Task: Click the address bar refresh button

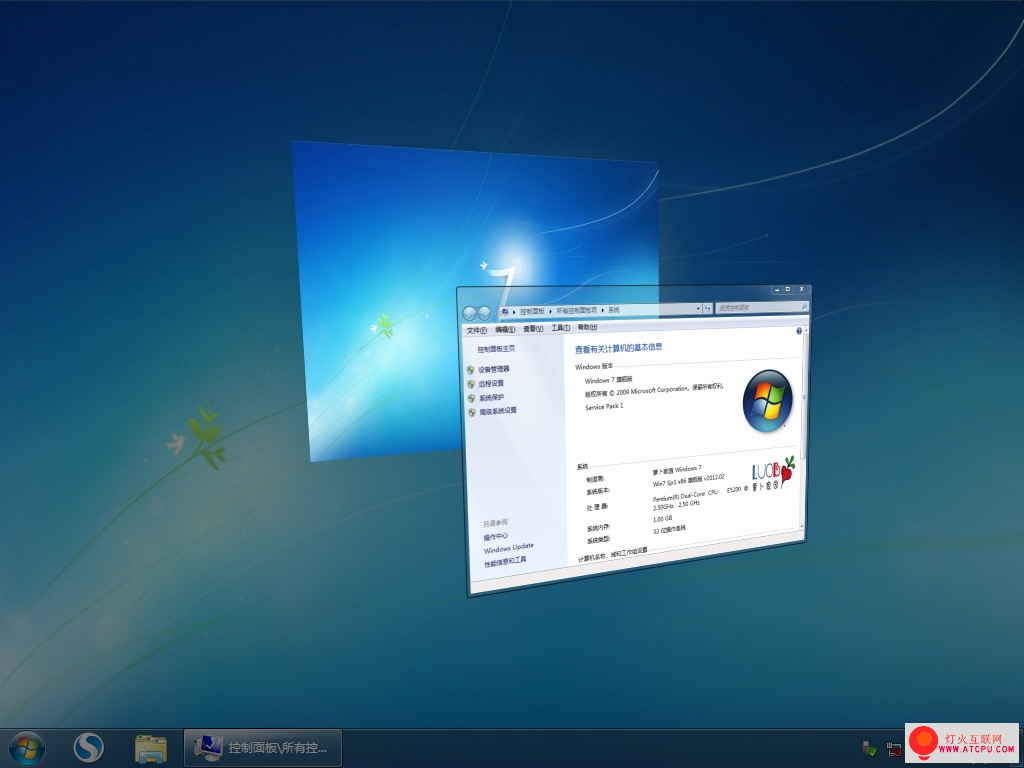Action: [707, 308]
